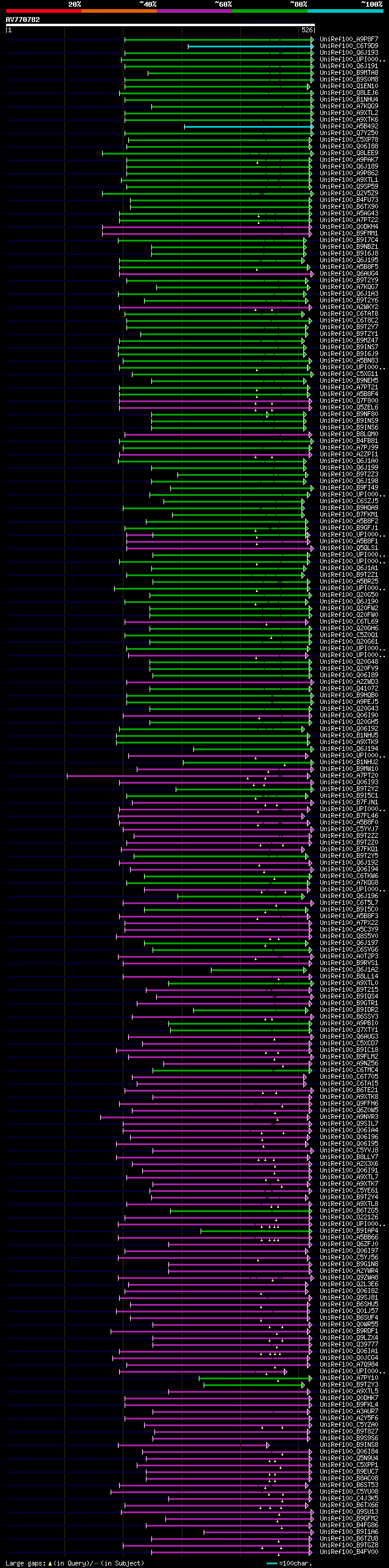Screen dimensions: 389x1568
Task: Click UniRef100_Q6J194 label
Action: (x=349, y=749)
